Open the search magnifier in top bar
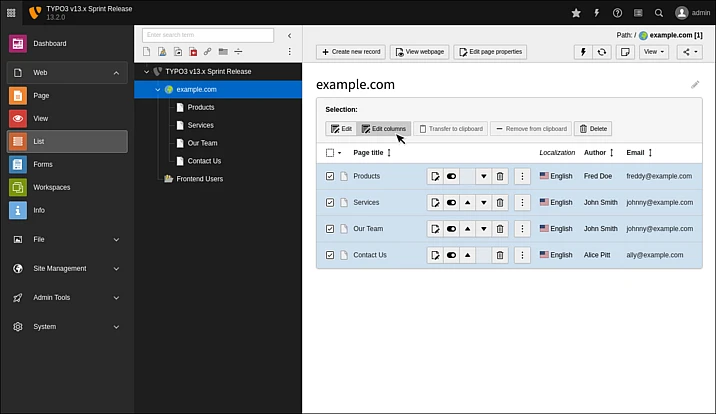 pyautogui.click(x=658, y=13)
